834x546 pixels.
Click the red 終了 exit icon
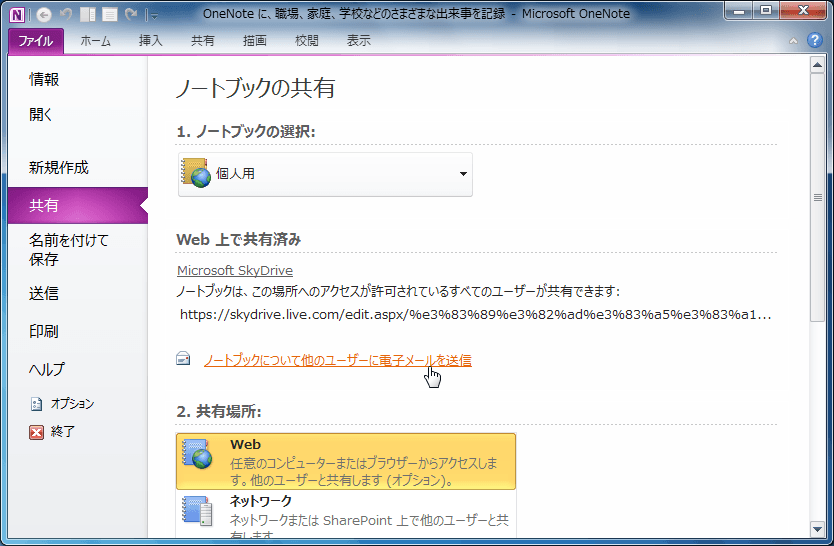coord(36,432)
